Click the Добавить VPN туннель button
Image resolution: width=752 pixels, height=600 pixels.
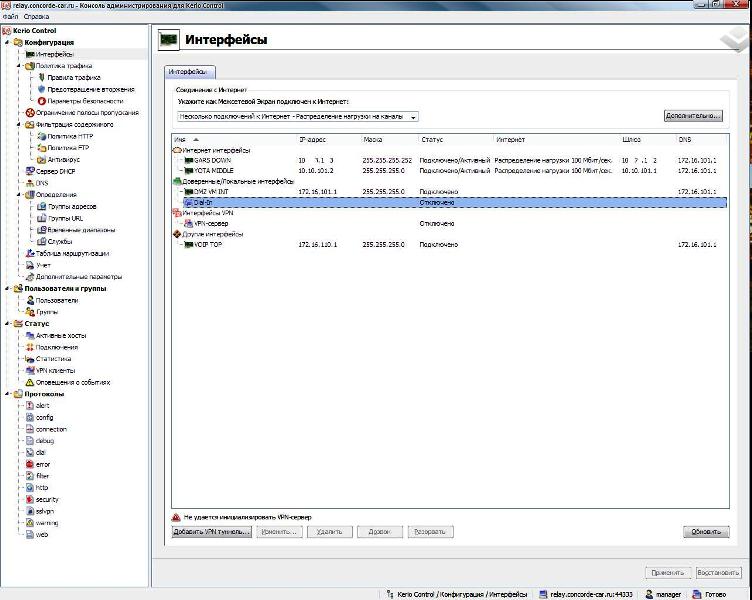coord(210,532)
